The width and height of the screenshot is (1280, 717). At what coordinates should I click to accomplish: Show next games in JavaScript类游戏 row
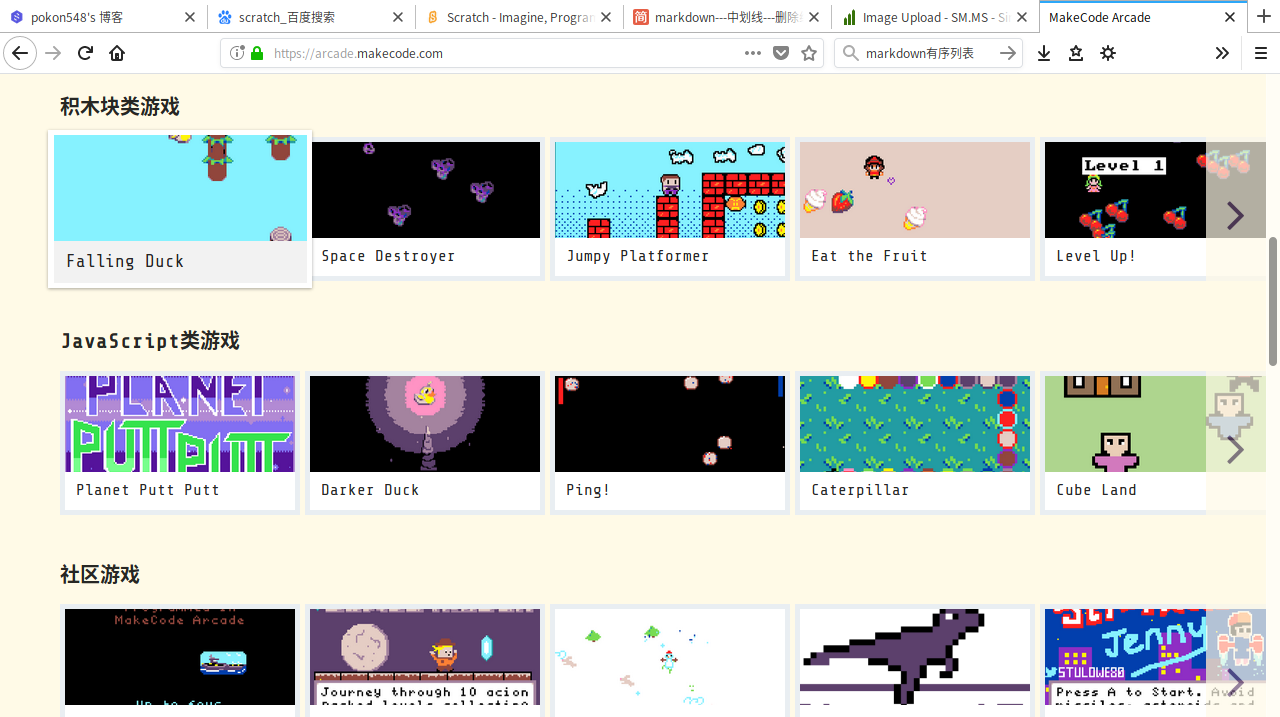(1236, 449)
